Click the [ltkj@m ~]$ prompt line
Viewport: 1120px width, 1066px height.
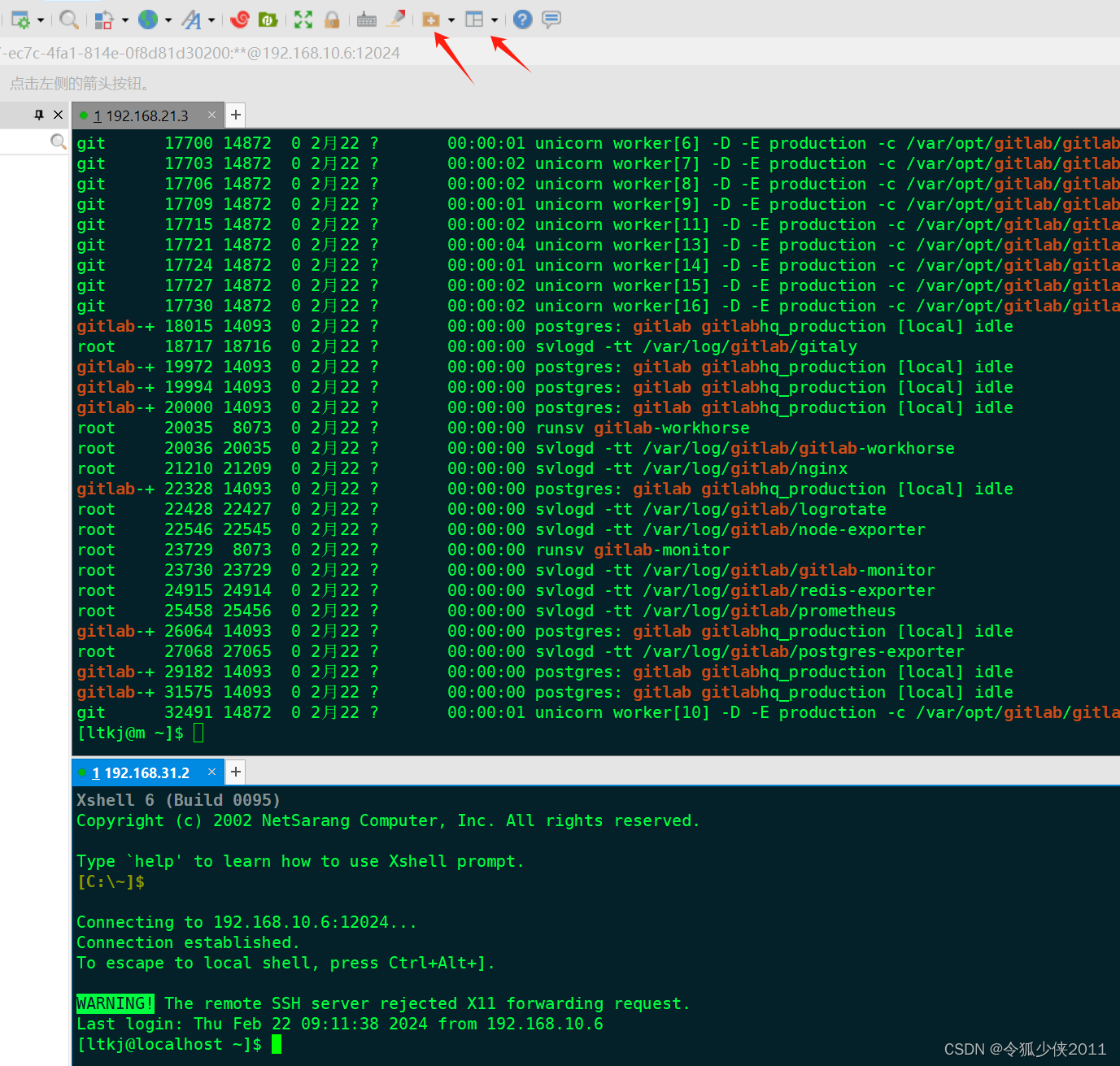click(x=140, y=733)
